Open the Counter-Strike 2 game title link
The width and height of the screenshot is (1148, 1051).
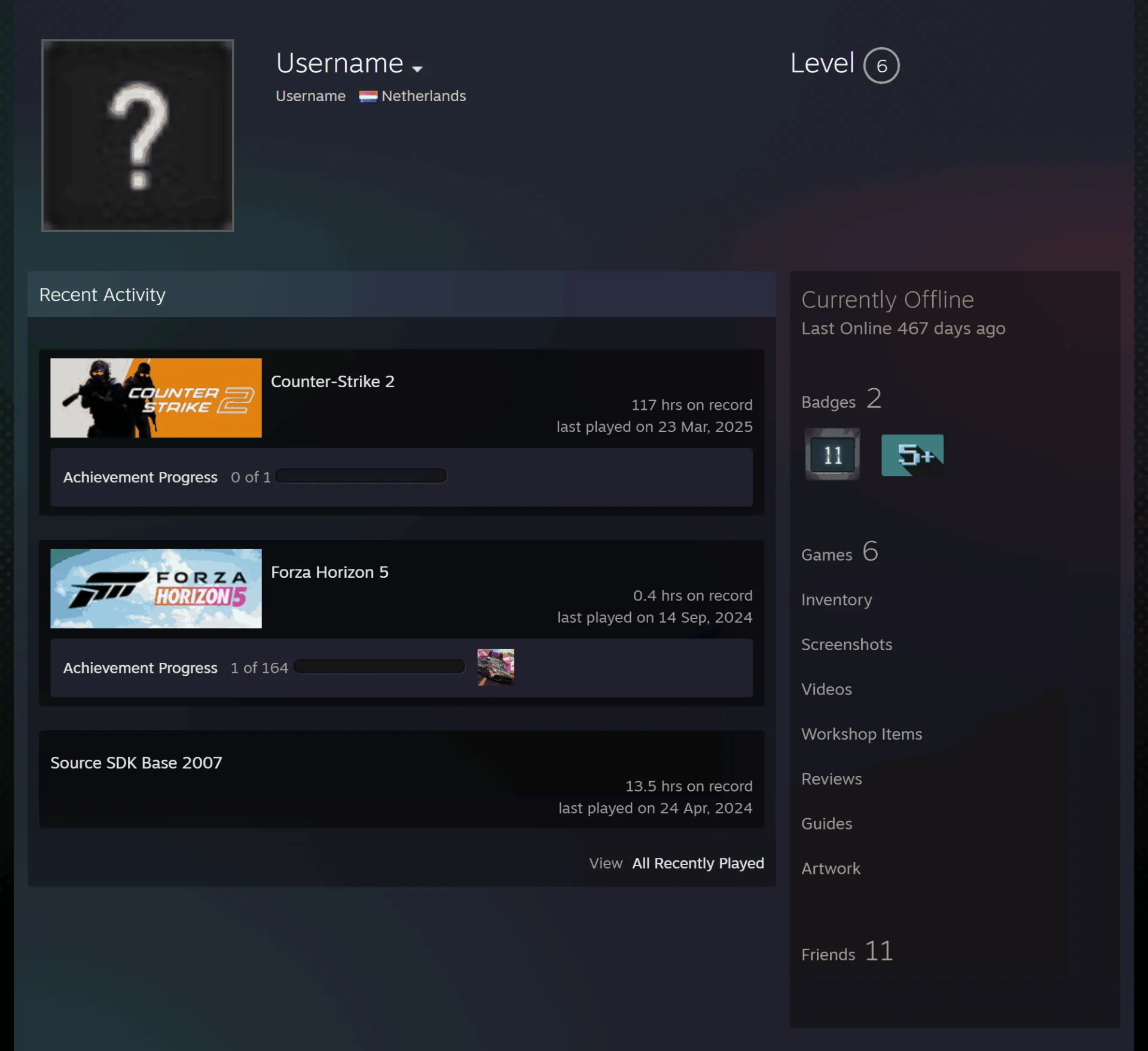(332, 382)
